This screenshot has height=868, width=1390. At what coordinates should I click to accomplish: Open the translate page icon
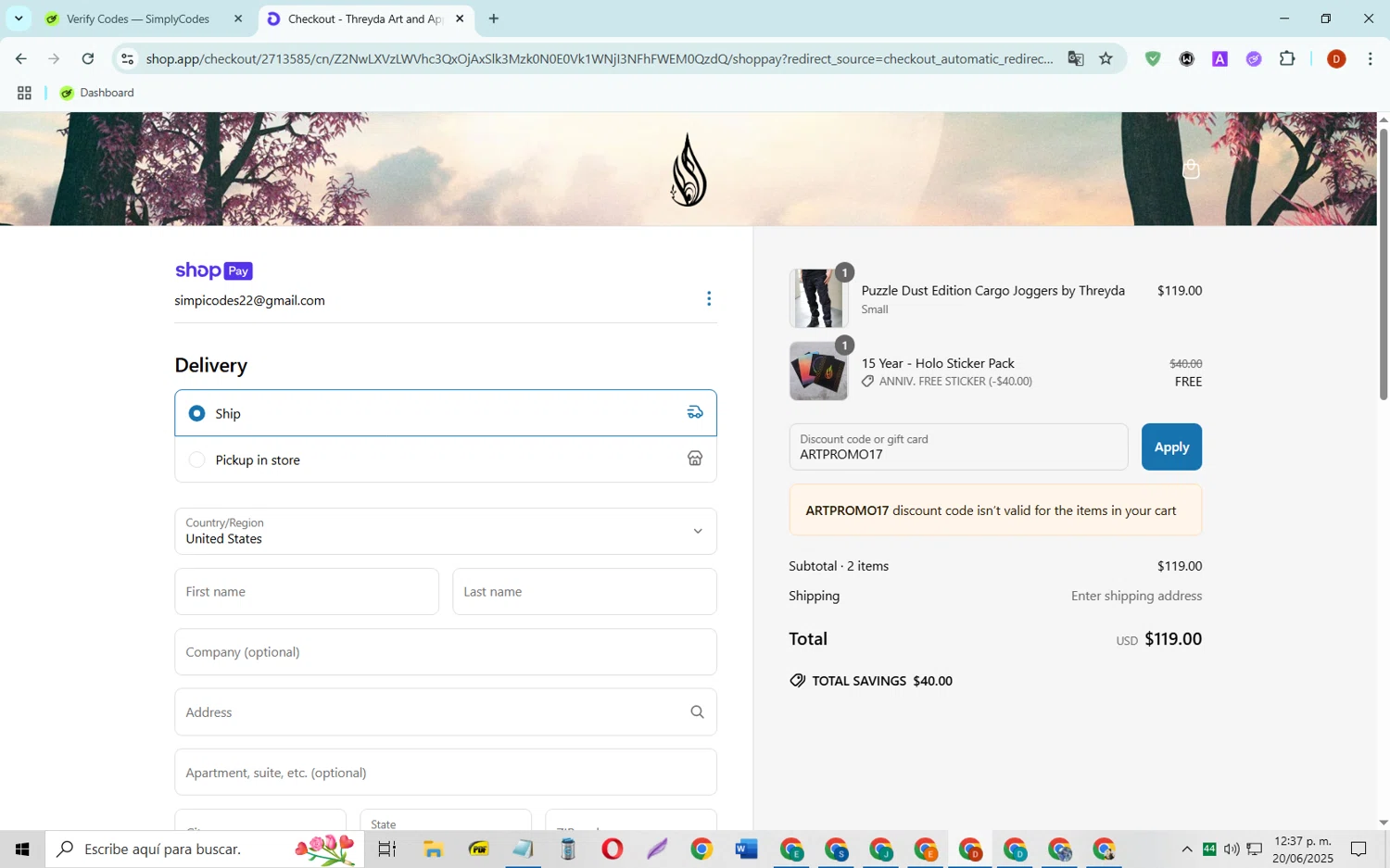[x=1076, y=58]
